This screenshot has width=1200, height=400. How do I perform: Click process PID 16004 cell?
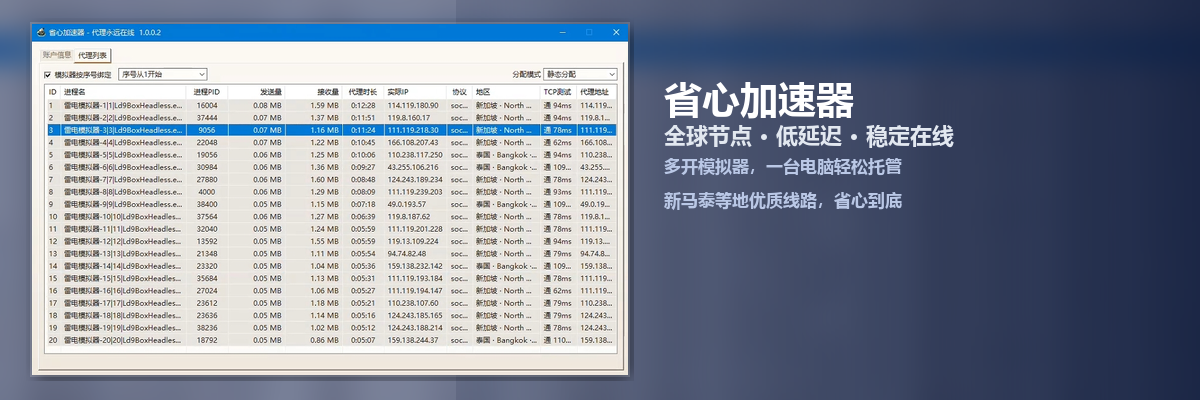pos(207,105)
